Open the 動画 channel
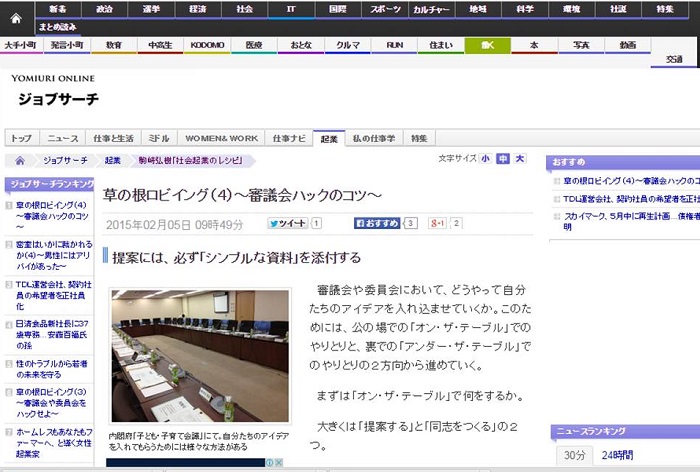 point(628,45)
